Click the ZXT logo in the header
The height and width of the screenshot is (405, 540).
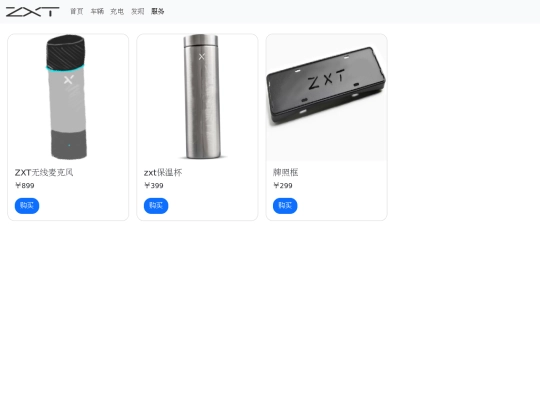32,11
